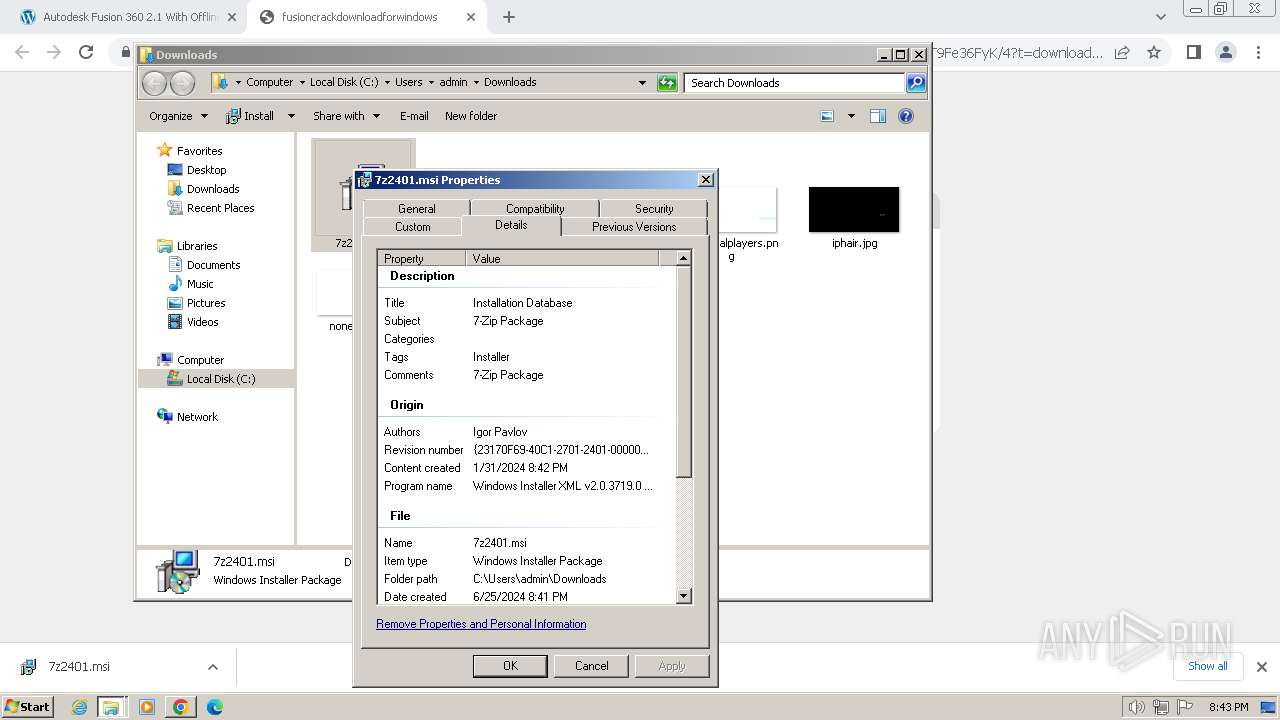Expand the view options dropdown arrow

point(851,116)
